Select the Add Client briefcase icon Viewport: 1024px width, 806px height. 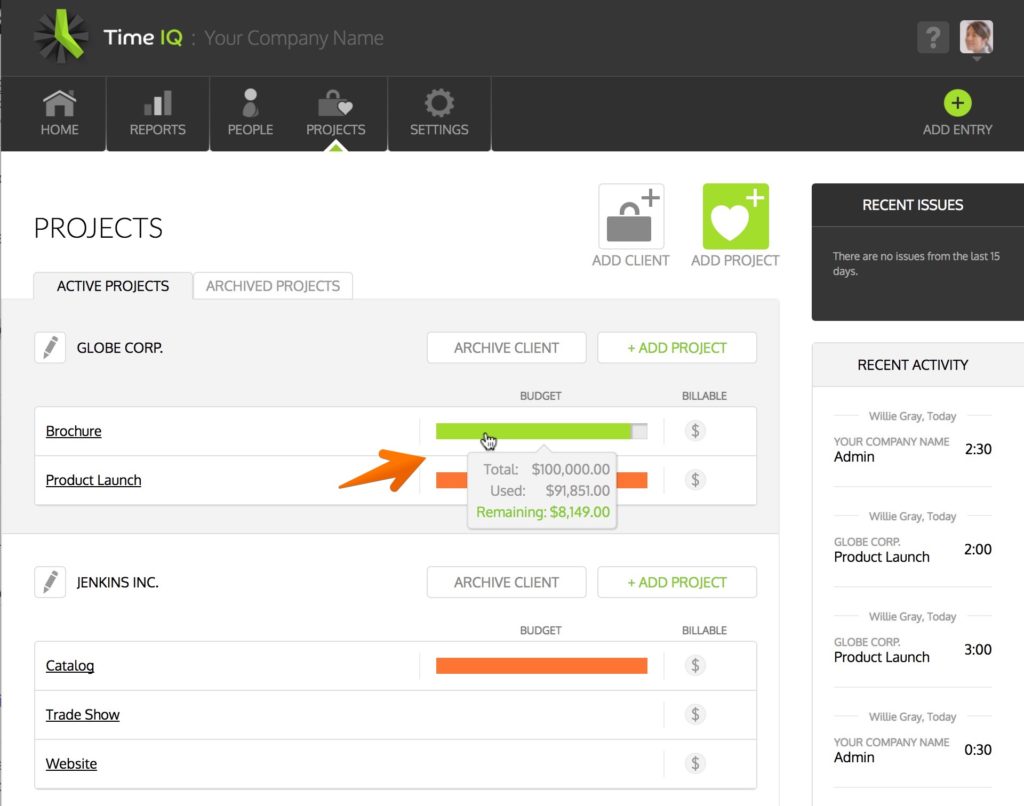pos(630,213)
